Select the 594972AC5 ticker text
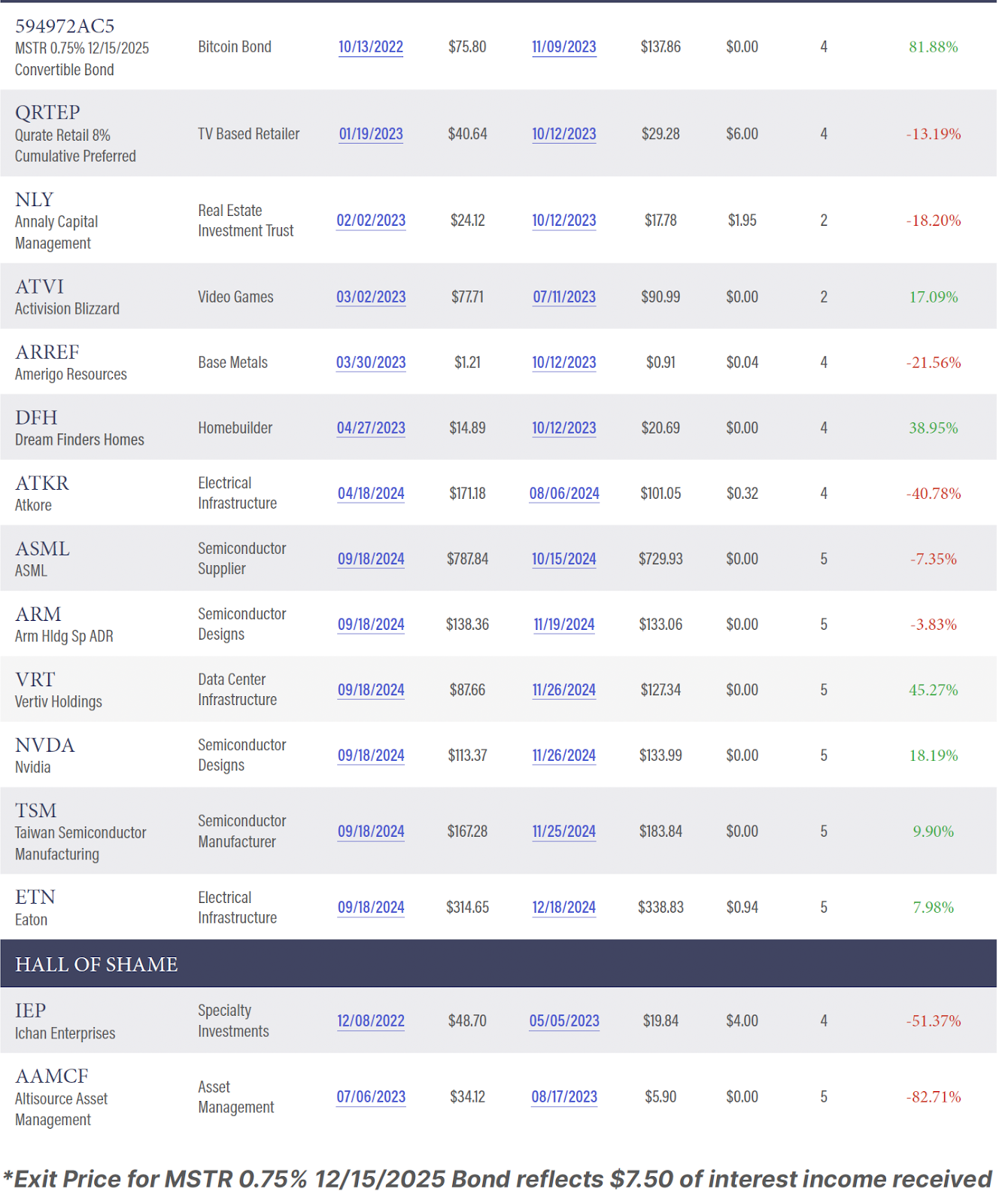 (x=65, y=26)
